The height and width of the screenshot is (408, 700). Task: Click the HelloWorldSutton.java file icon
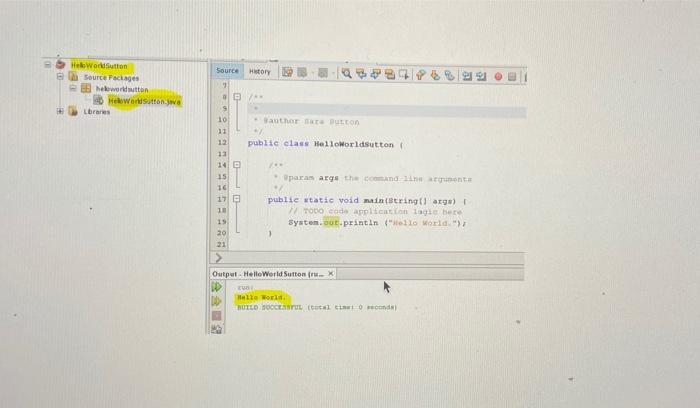pos(98,100)
